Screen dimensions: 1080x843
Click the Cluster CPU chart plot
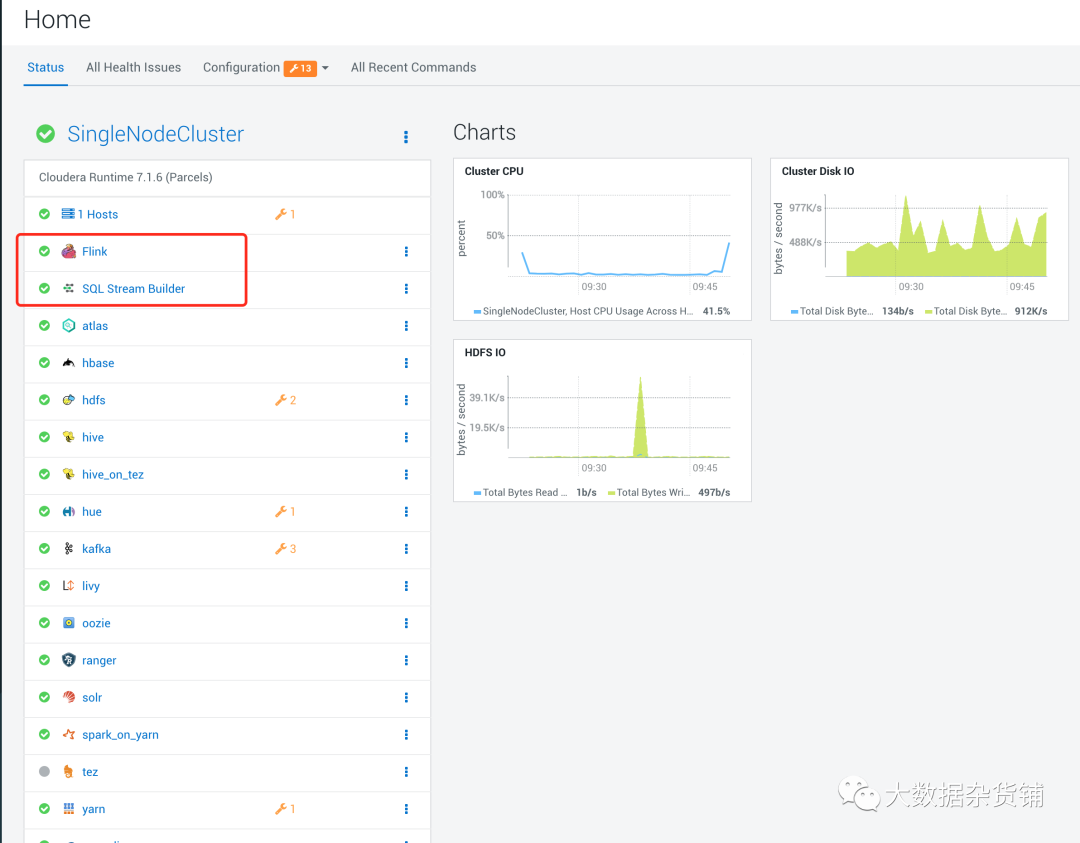(619, 236)
